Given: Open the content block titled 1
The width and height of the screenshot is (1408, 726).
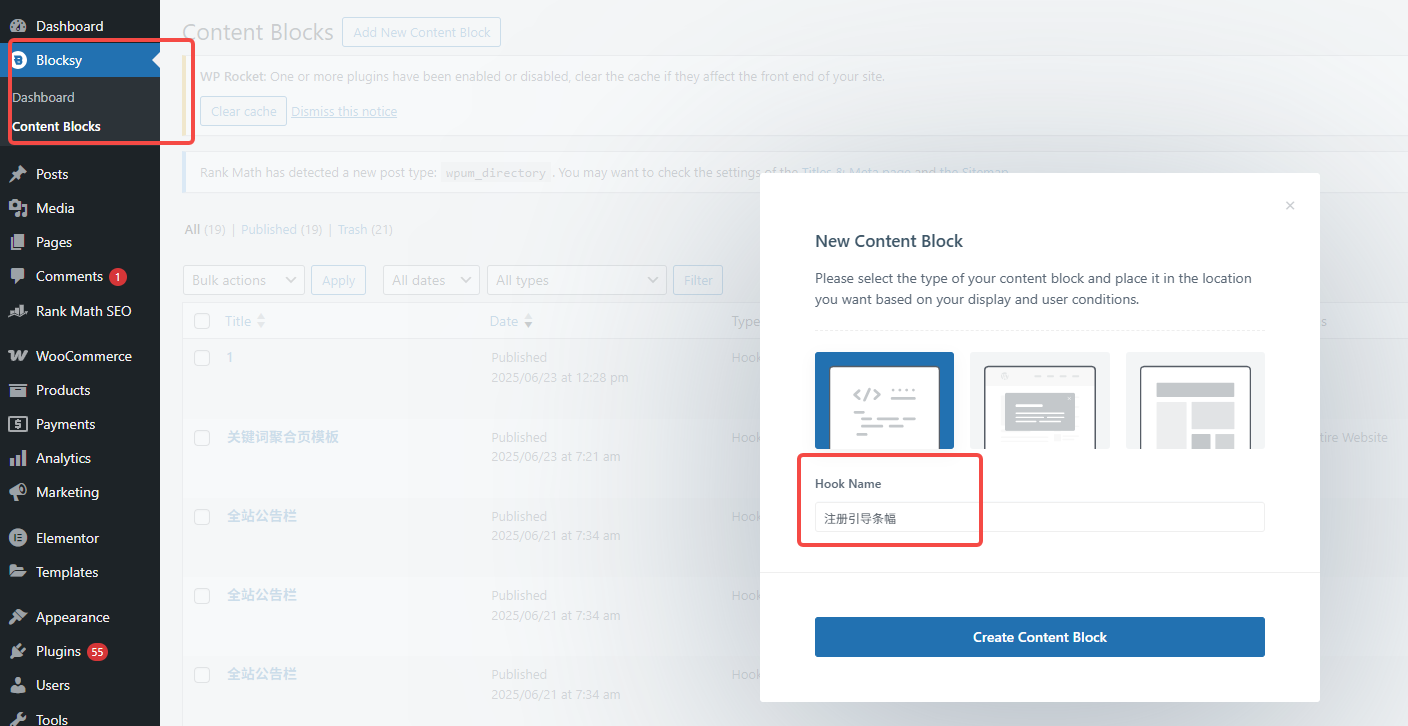Looking at the screenshot, I should tap(230, 357).
